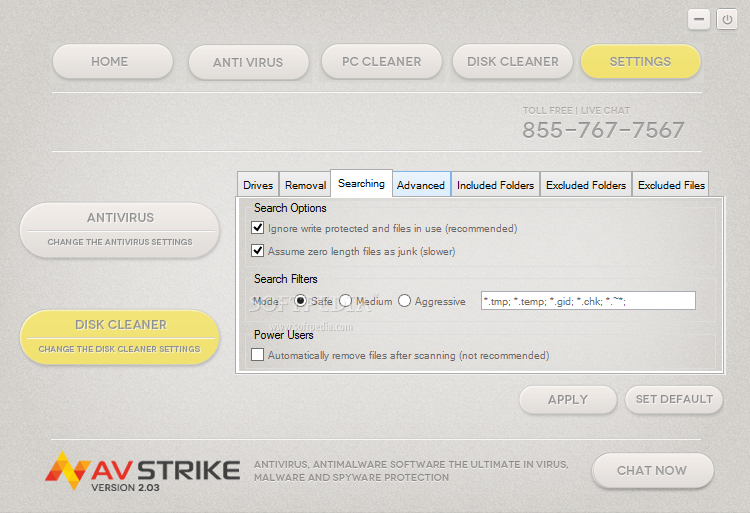Viewport: 750px width, 513px height.
Task: Open the HOME section
Action: coord(112,62)
